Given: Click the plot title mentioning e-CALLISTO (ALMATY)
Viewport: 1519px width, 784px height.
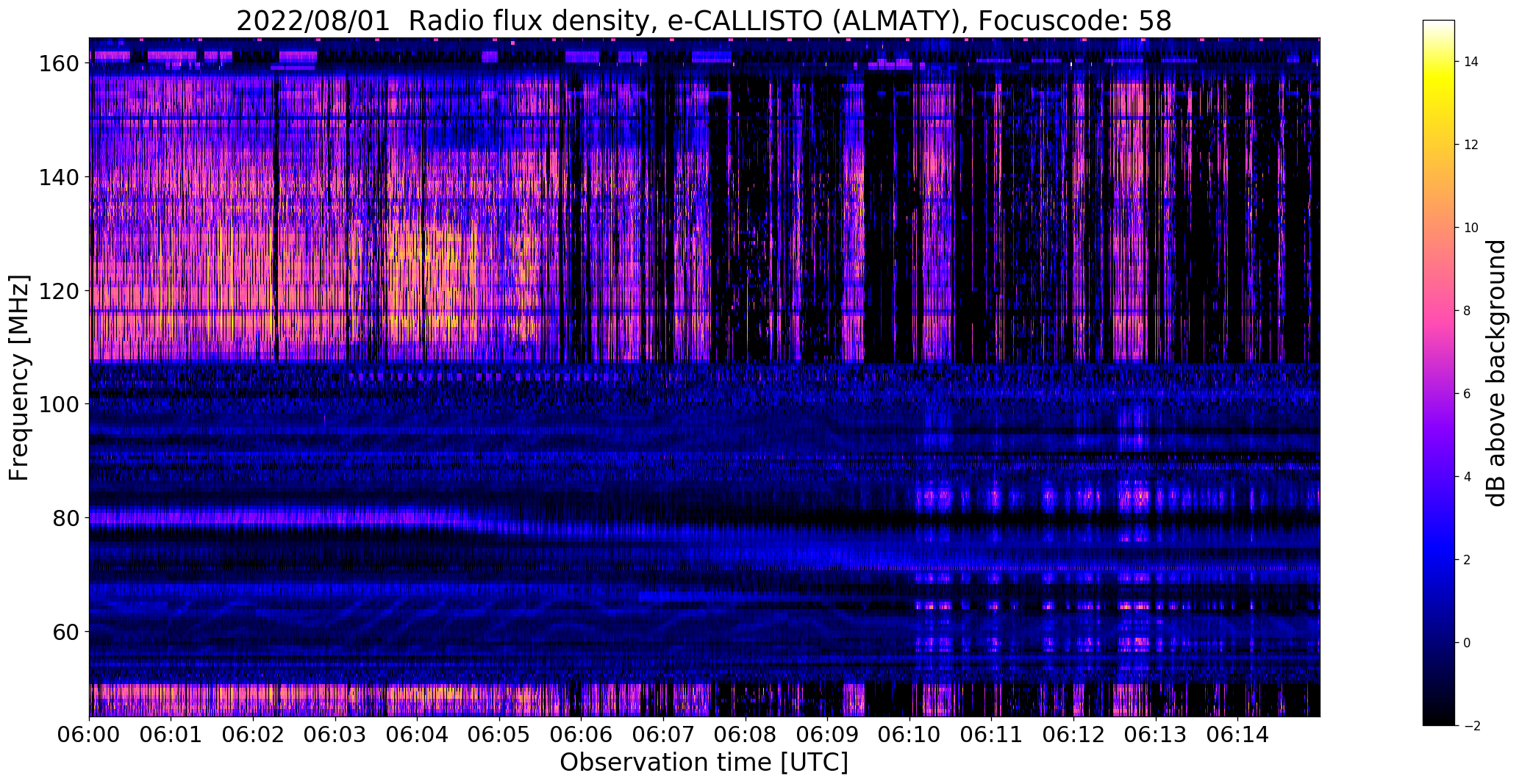Looking at the screenshot, I should click(704, 21).
